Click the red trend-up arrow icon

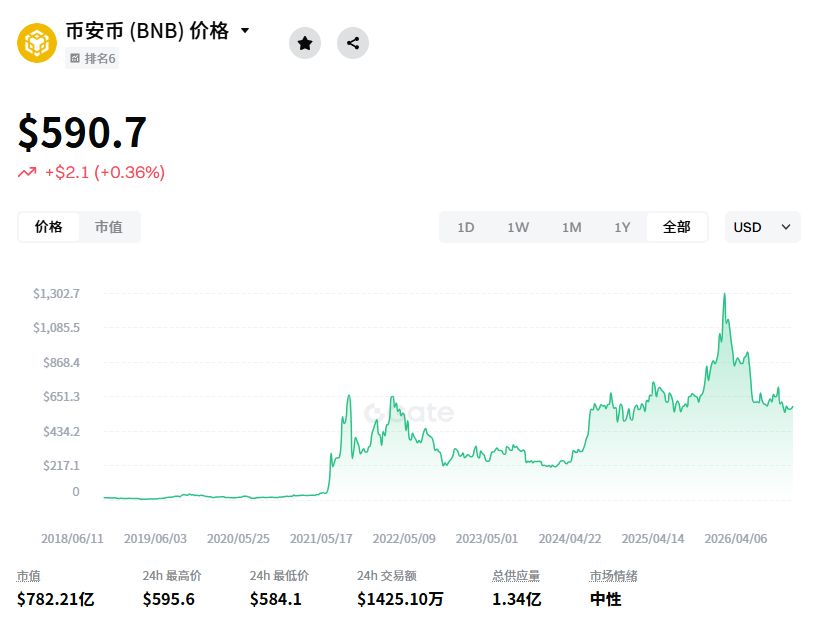(27, 172)
